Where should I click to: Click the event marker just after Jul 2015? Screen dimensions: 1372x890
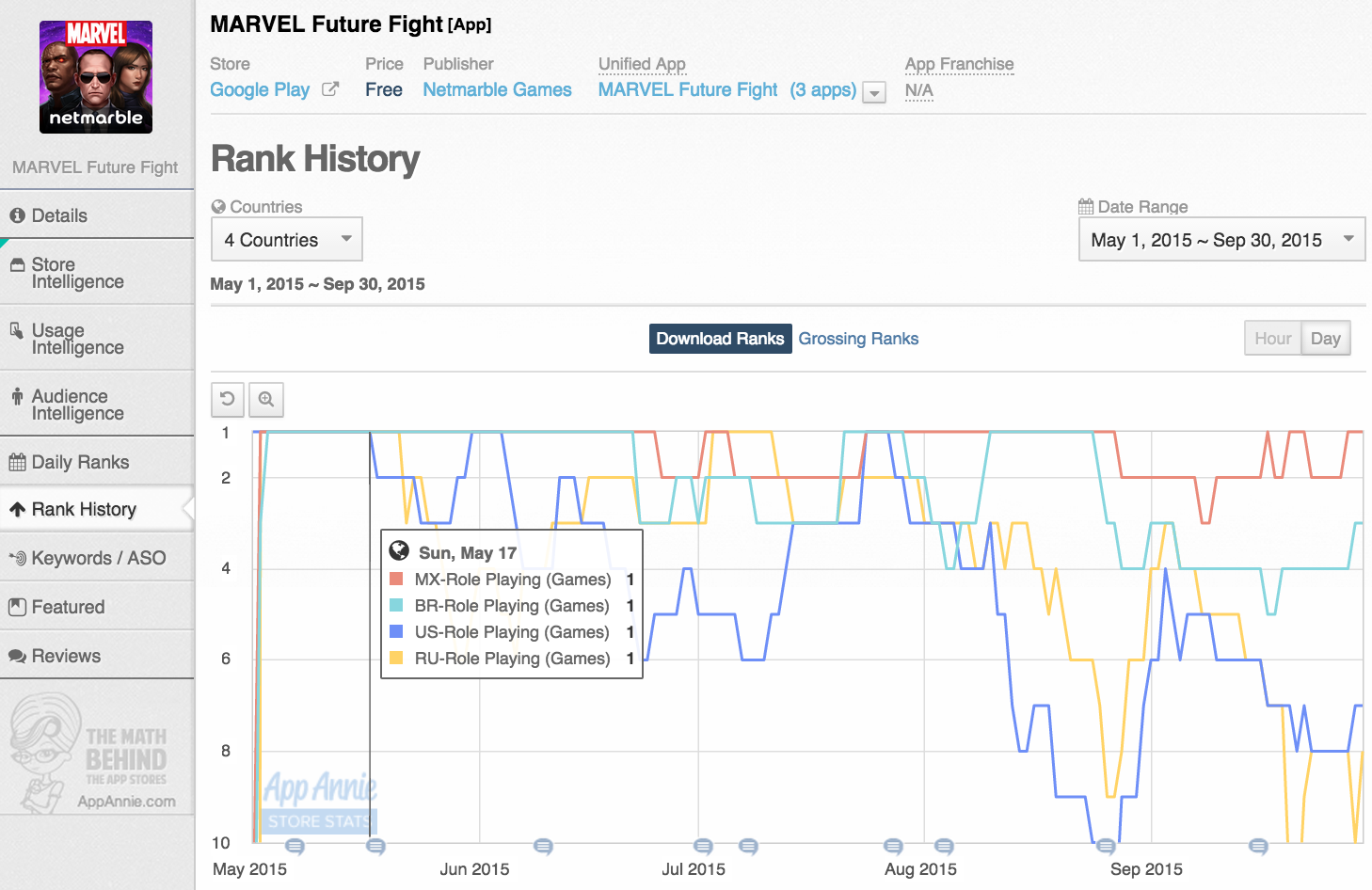tap(703, 847)
